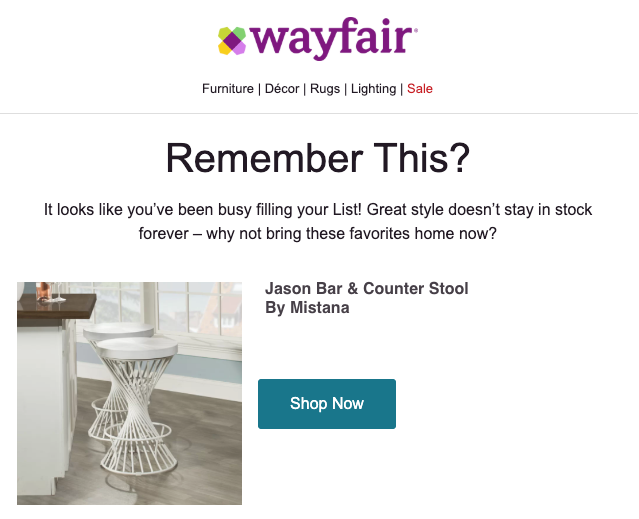Open the Lighting category link
Screen dimensions: 639x519
pos(373,88)
